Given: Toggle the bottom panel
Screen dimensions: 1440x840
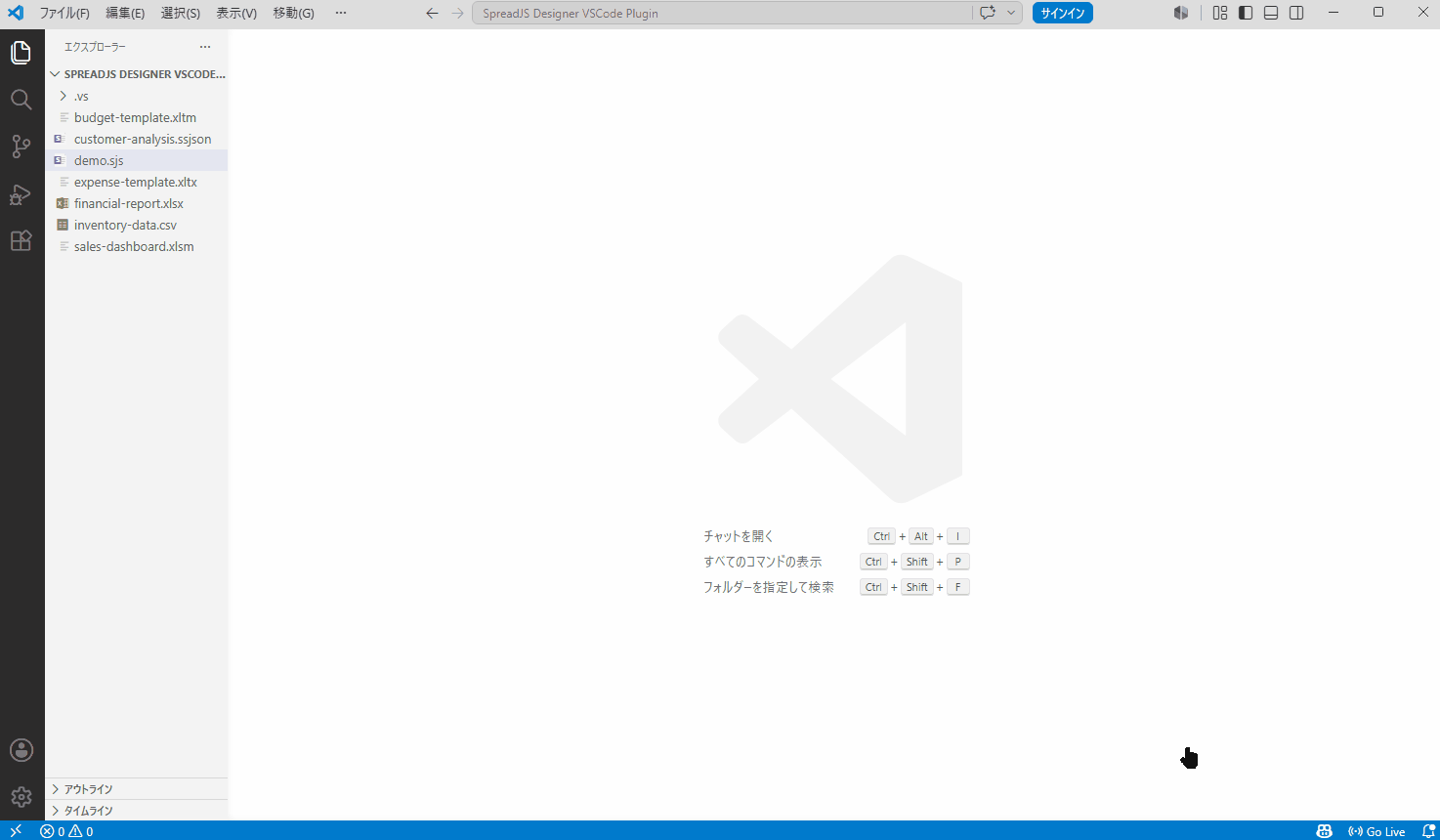Looking at the screenshot, I should pyautogui.click(x=1271, y=13).
